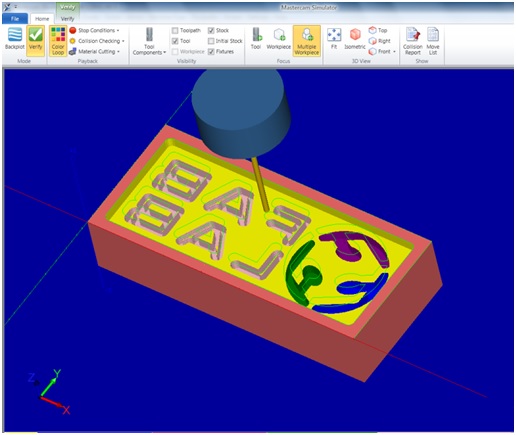The image size is (516, 435).
Task: Click the XYZ axis gnomon
Action: pos(49,391)
